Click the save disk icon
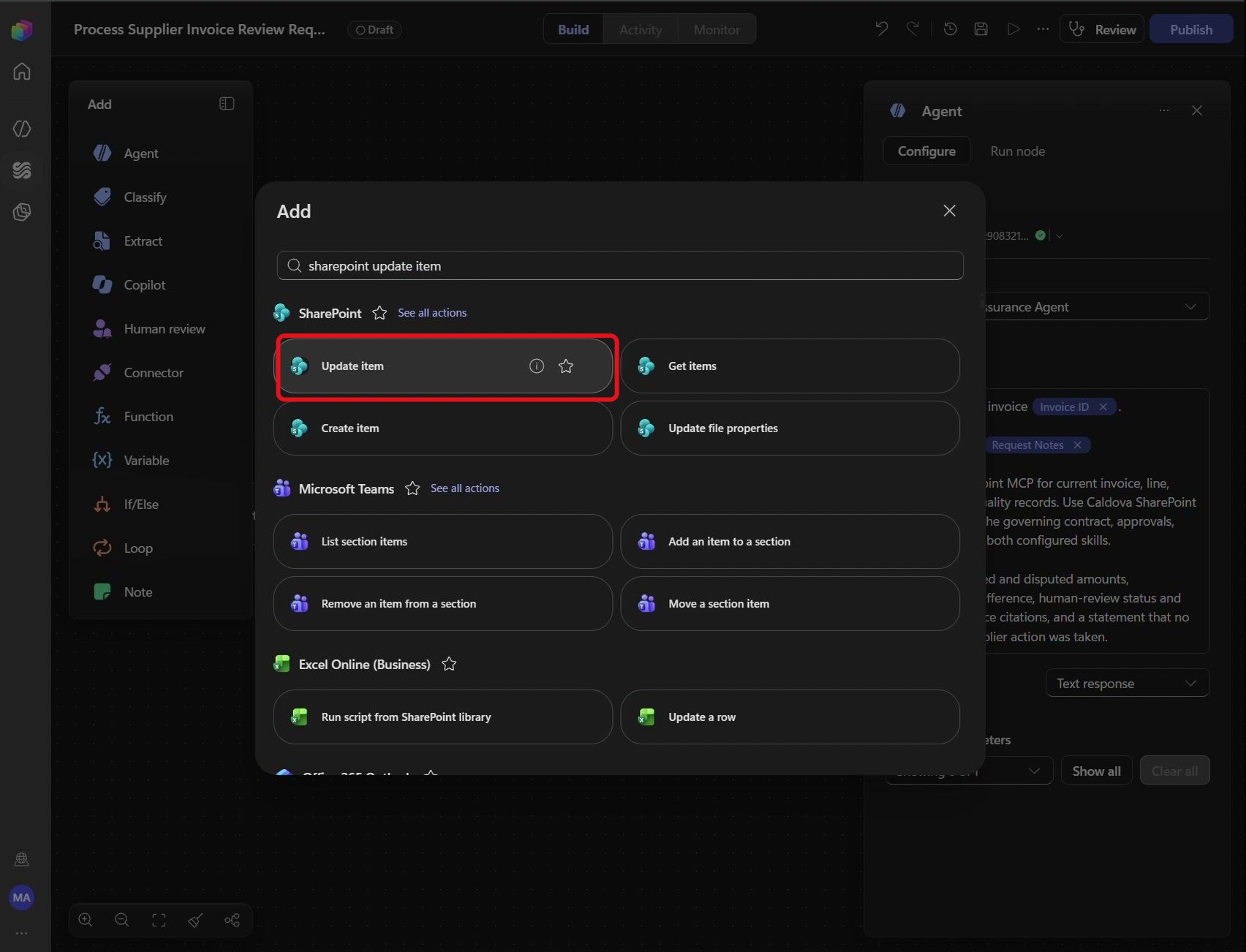The image size is (1246, 952). (981, 29)
